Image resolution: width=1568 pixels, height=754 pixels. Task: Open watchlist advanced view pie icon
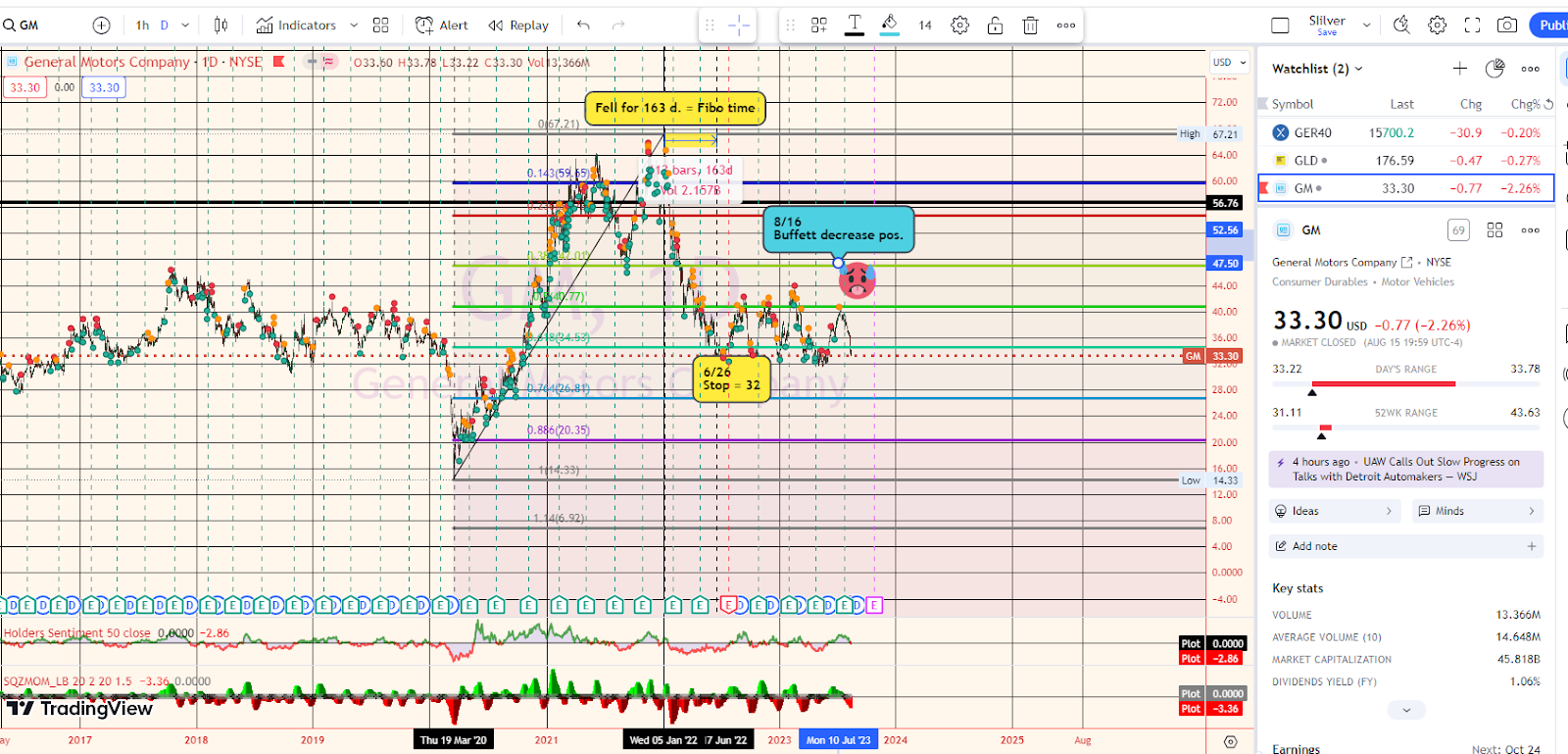[1494, 69]
